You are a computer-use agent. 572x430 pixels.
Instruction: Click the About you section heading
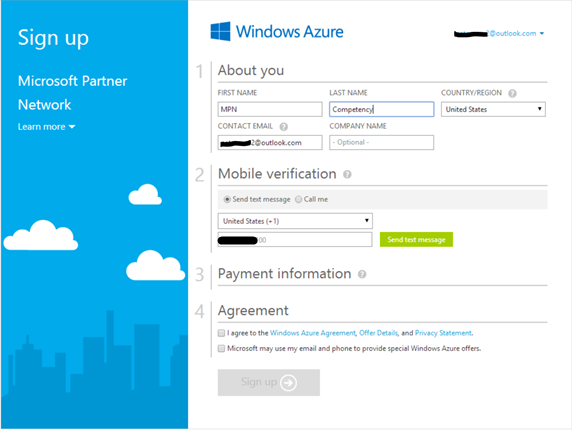(x=251, y=70)
